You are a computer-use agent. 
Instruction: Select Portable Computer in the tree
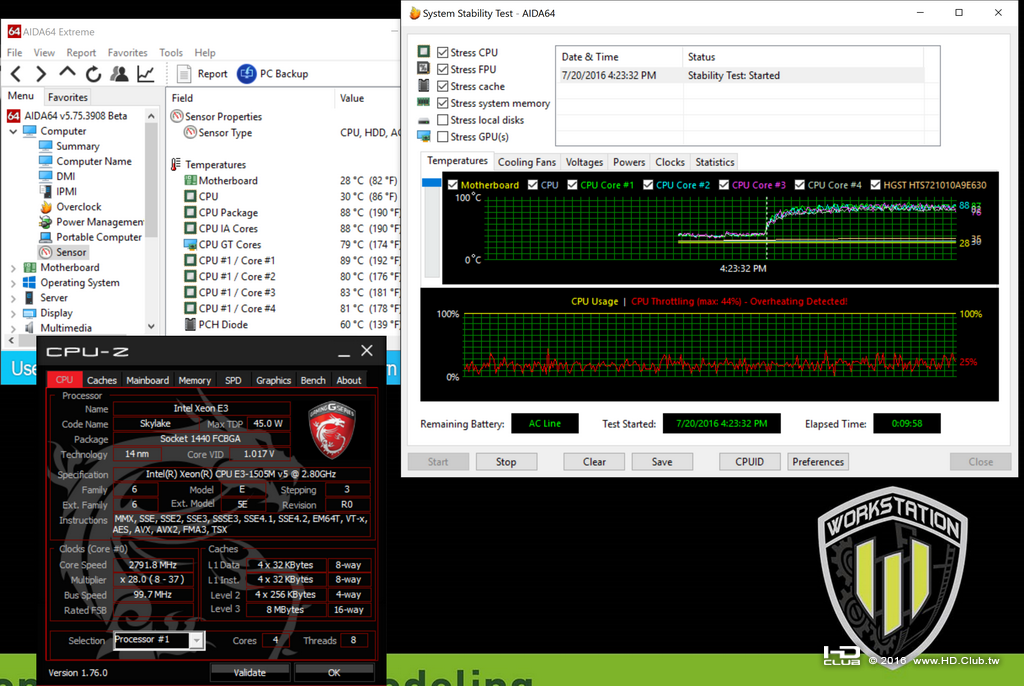coord(99,237)
